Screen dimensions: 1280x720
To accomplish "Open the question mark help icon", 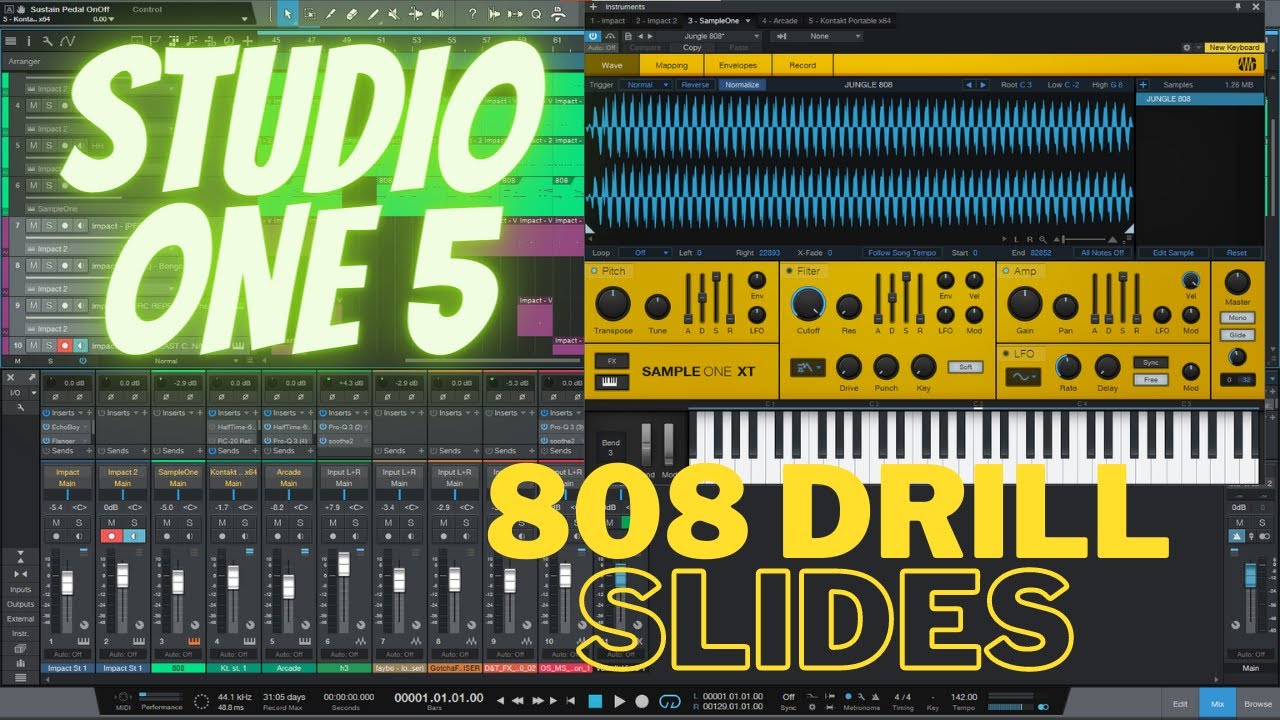I will pyautogui.click(x=472, y=14).
